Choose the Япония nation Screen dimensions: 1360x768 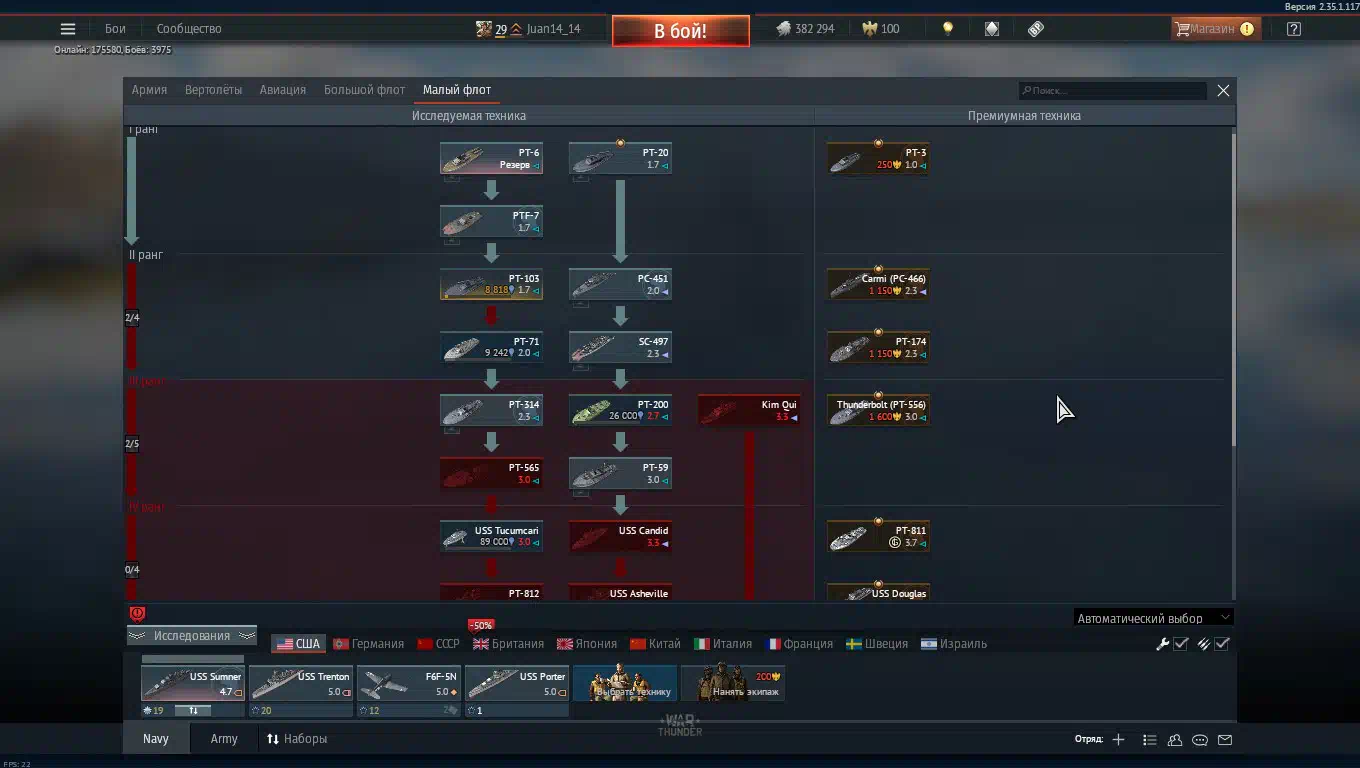coord(587,644)
